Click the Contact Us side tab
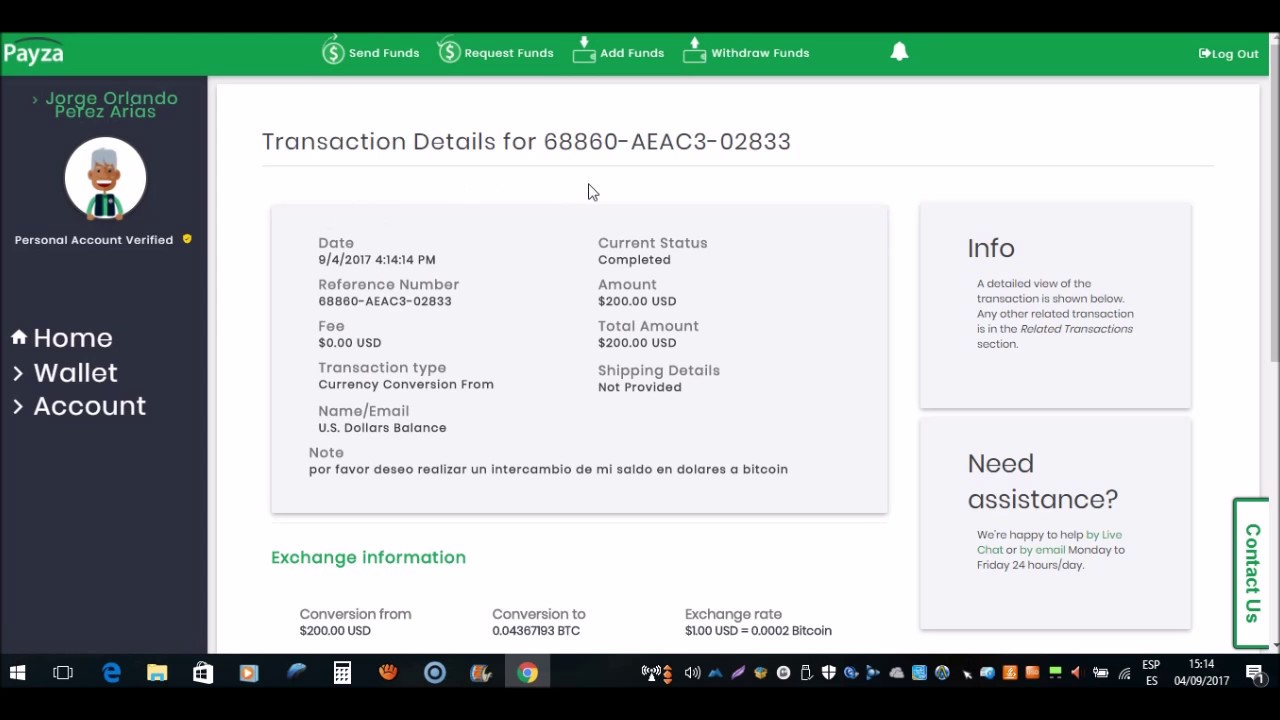Image resolution: width=1280 pixels, height=720 pixels. 1251,573
